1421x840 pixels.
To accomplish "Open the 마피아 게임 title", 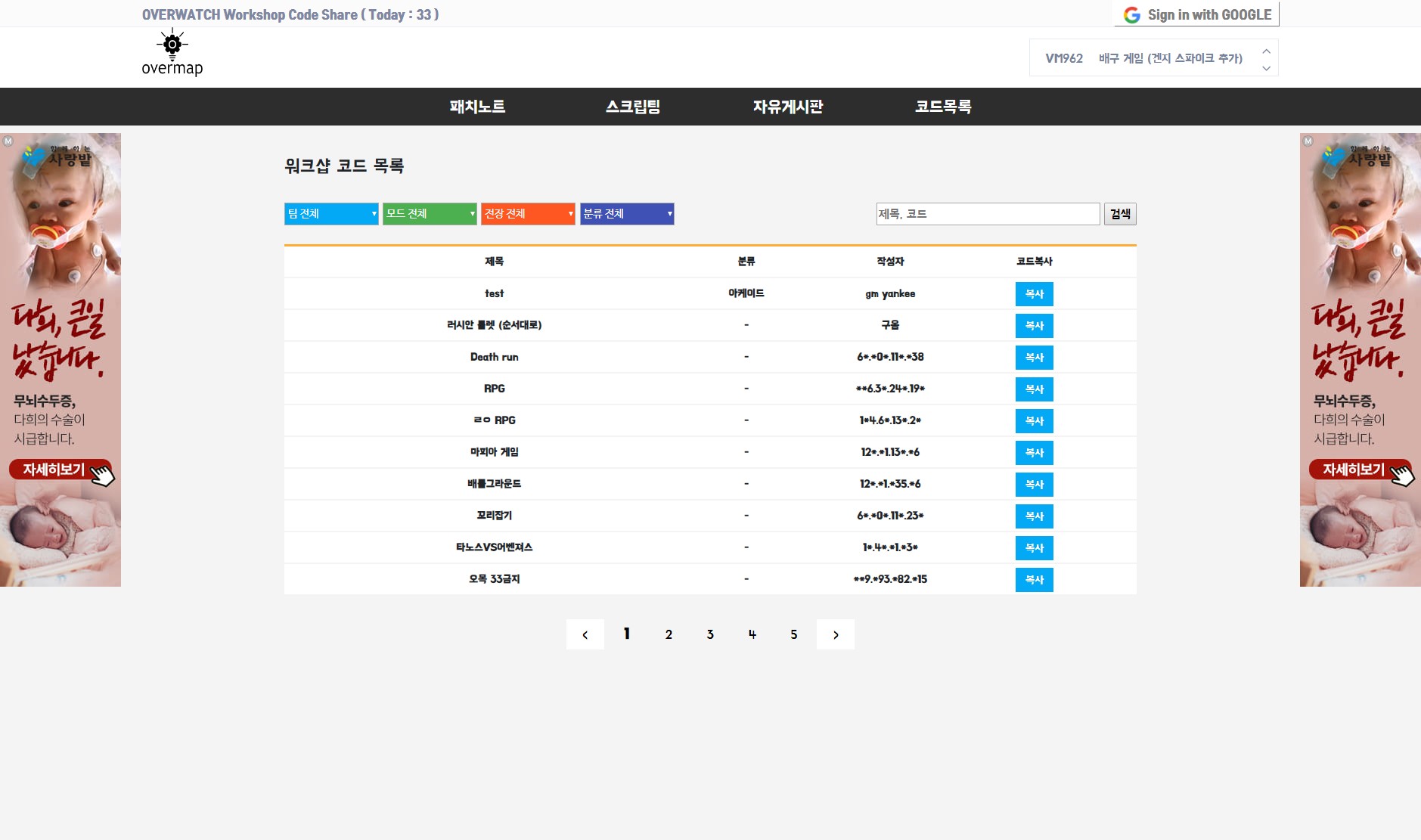I will [495, 452].
